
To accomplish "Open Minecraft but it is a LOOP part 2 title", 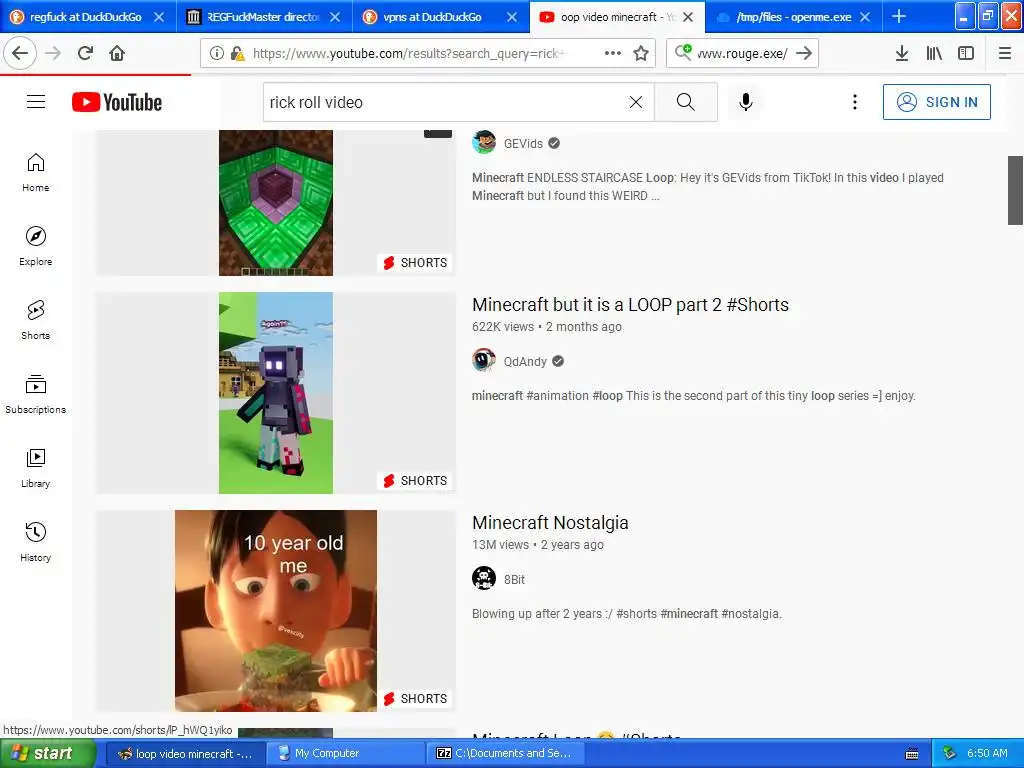I will point(630,304).
